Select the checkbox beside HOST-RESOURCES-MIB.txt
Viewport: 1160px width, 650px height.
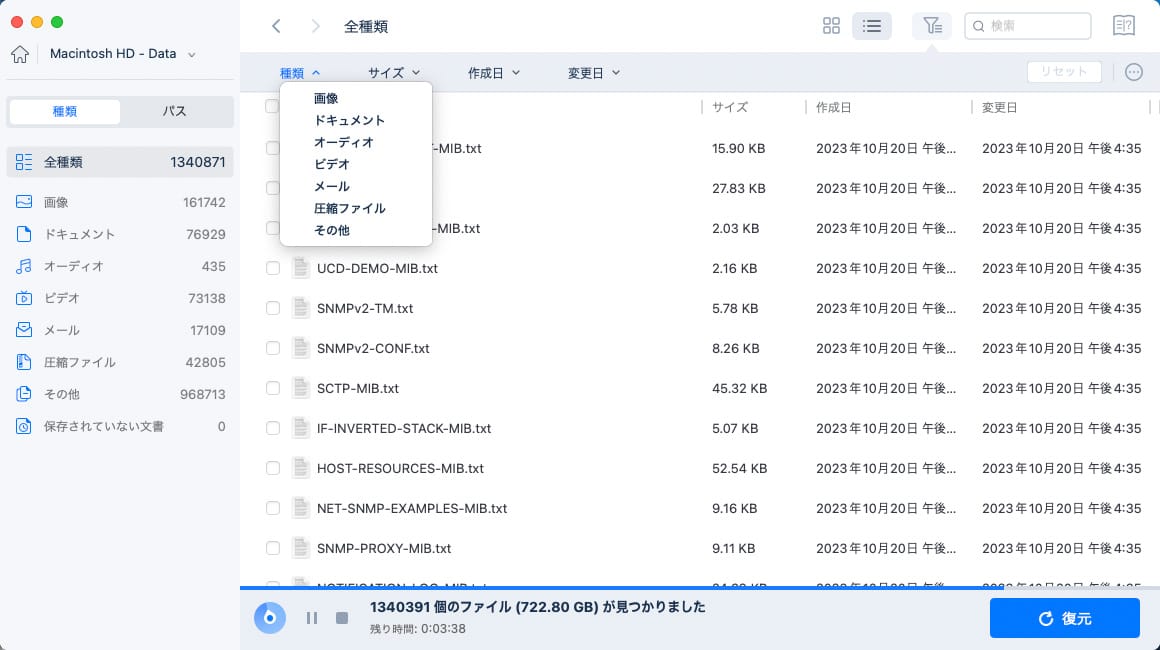click(273, 468)
